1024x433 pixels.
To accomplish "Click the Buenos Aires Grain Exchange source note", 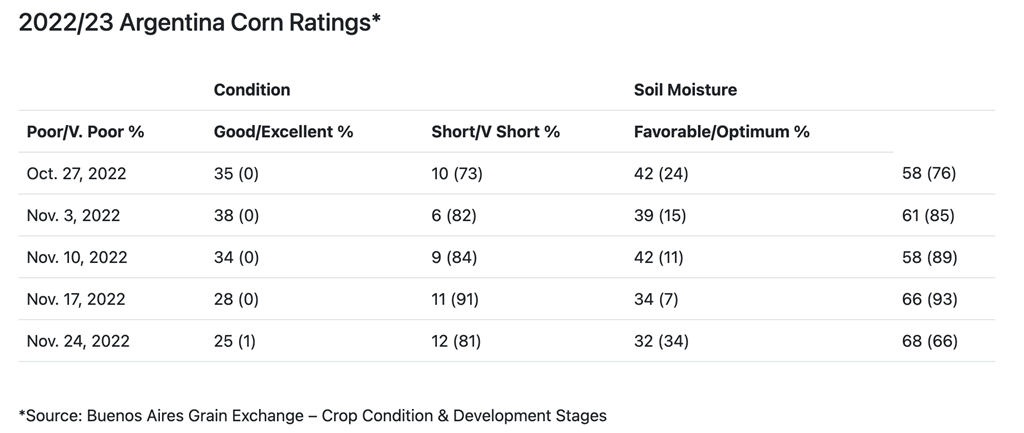I will 312,415.
